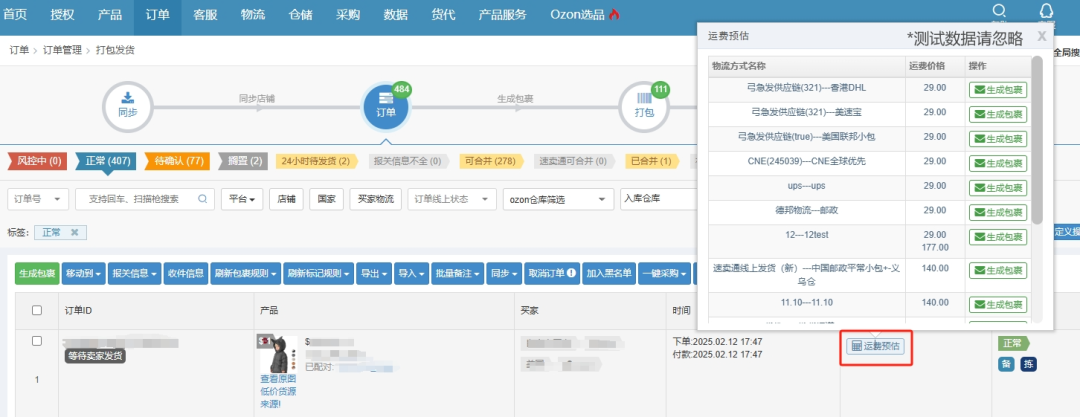Remove the 正常 filter tag with its X
1080x417 pixels.
coord(74,232)
